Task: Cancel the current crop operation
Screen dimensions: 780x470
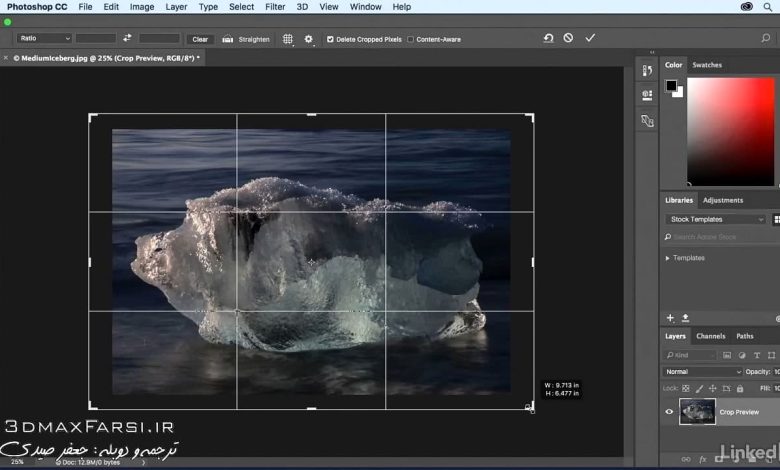Action: tap(568, 38)
